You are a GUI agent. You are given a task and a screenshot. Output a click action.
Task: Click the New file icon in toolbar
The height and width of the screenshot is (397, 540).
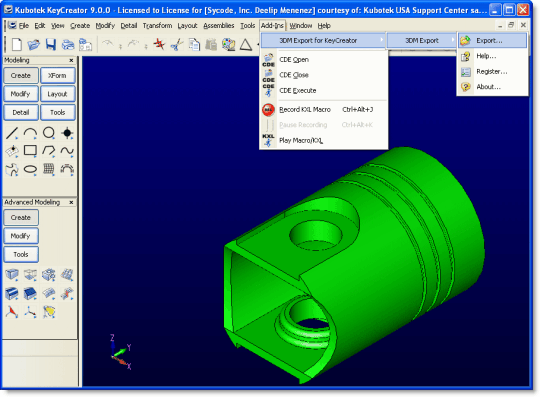17,44
